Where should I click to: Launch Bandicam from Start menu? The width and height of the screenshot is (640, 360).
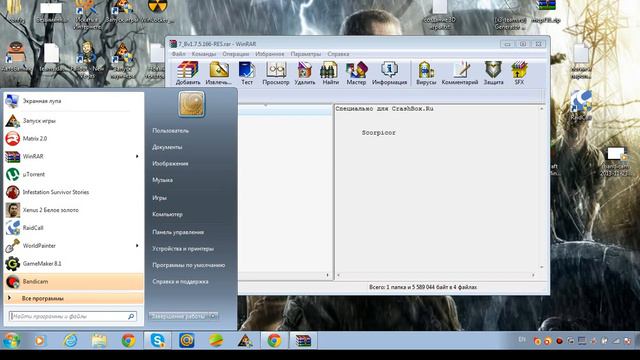click(x=74, y=282)
